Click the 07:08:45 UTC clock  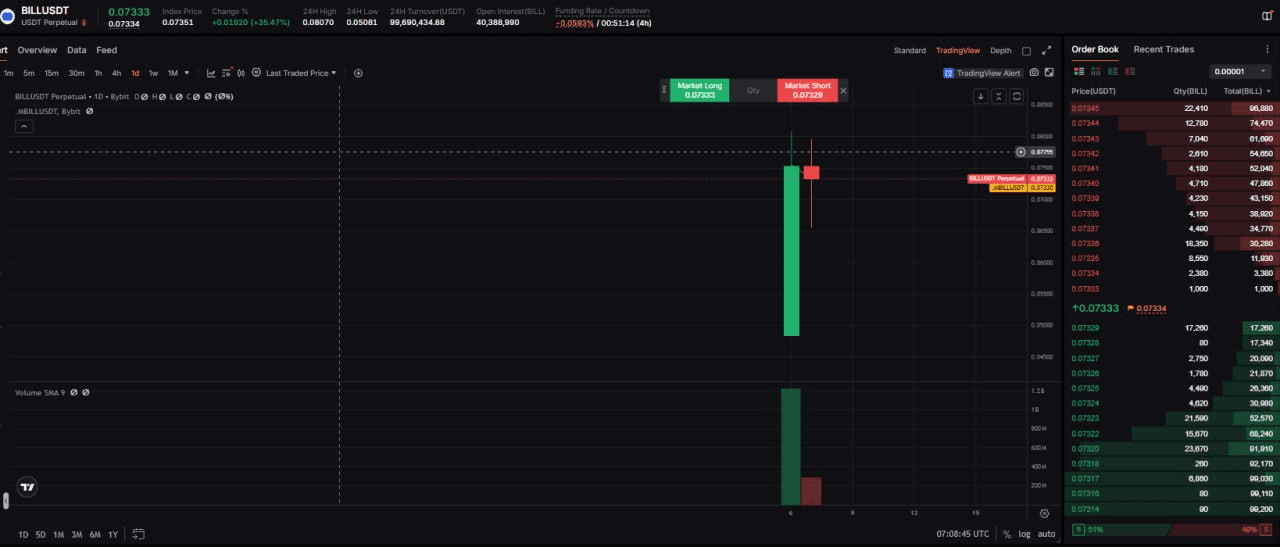pos(963,534)
